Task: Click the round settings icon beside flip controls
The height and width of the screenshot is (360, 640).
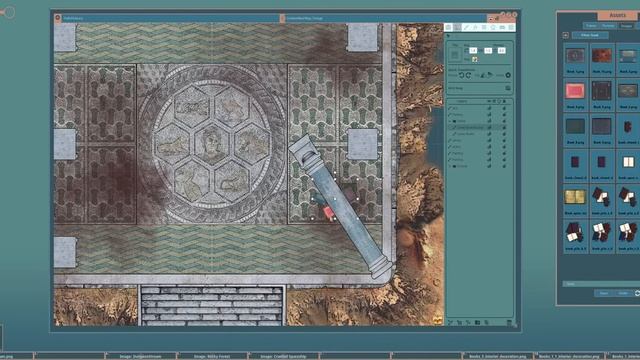Action: tap(508, 75)
